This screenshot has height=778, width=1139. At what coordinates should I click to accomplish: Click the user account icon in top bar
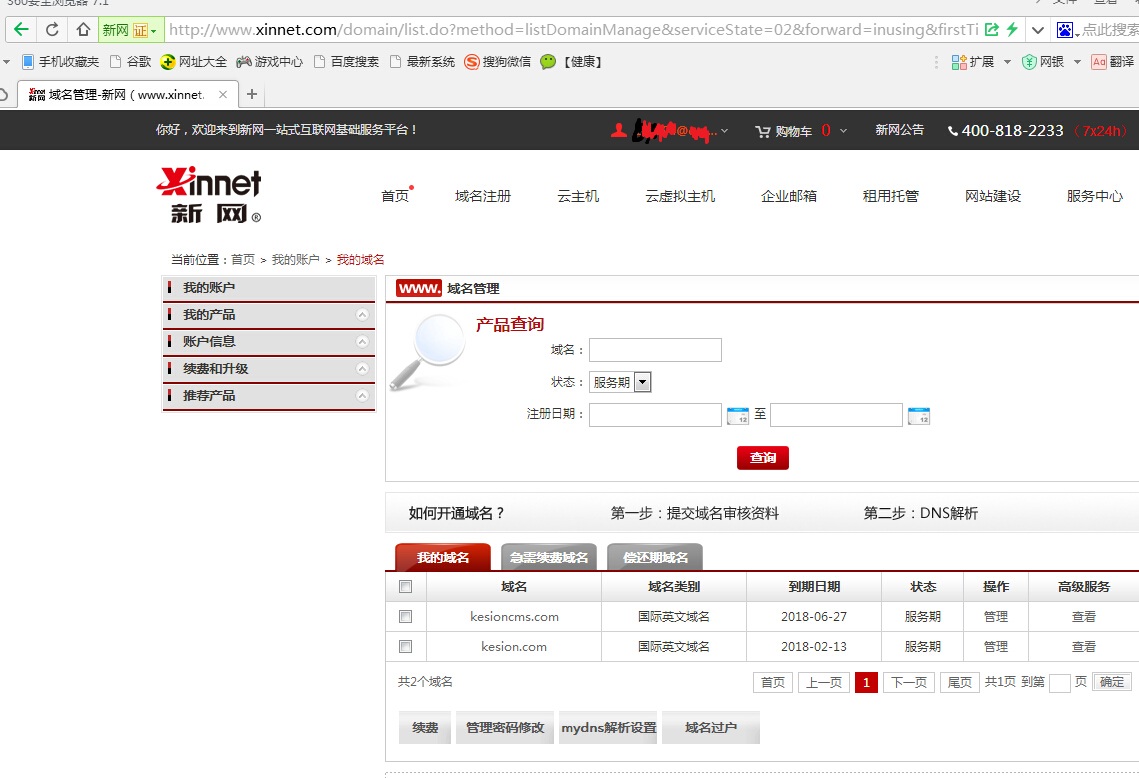618,131
